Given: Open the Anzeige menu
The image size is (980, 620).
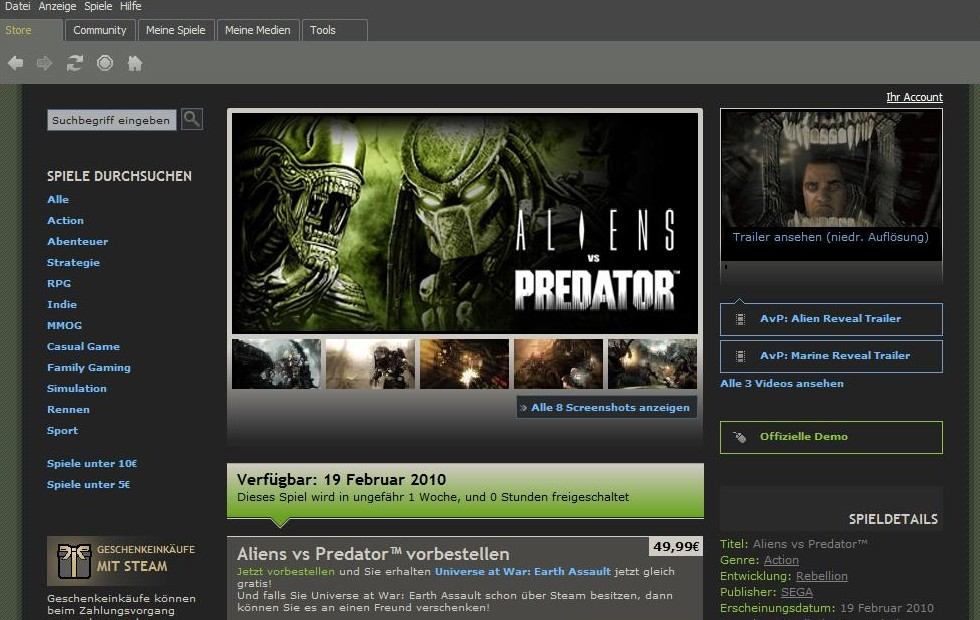Looking at the screenshot, I should [x=58, y=6].
